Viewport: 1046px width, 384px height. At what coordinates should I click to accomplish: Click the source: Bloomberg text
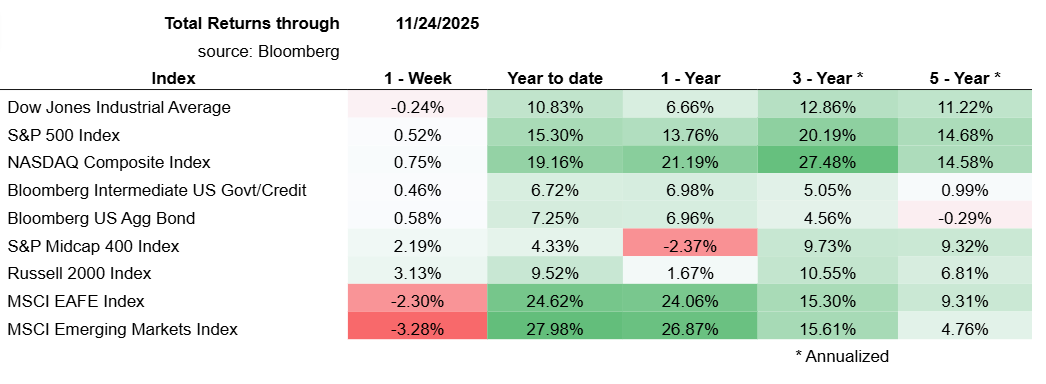268,52
